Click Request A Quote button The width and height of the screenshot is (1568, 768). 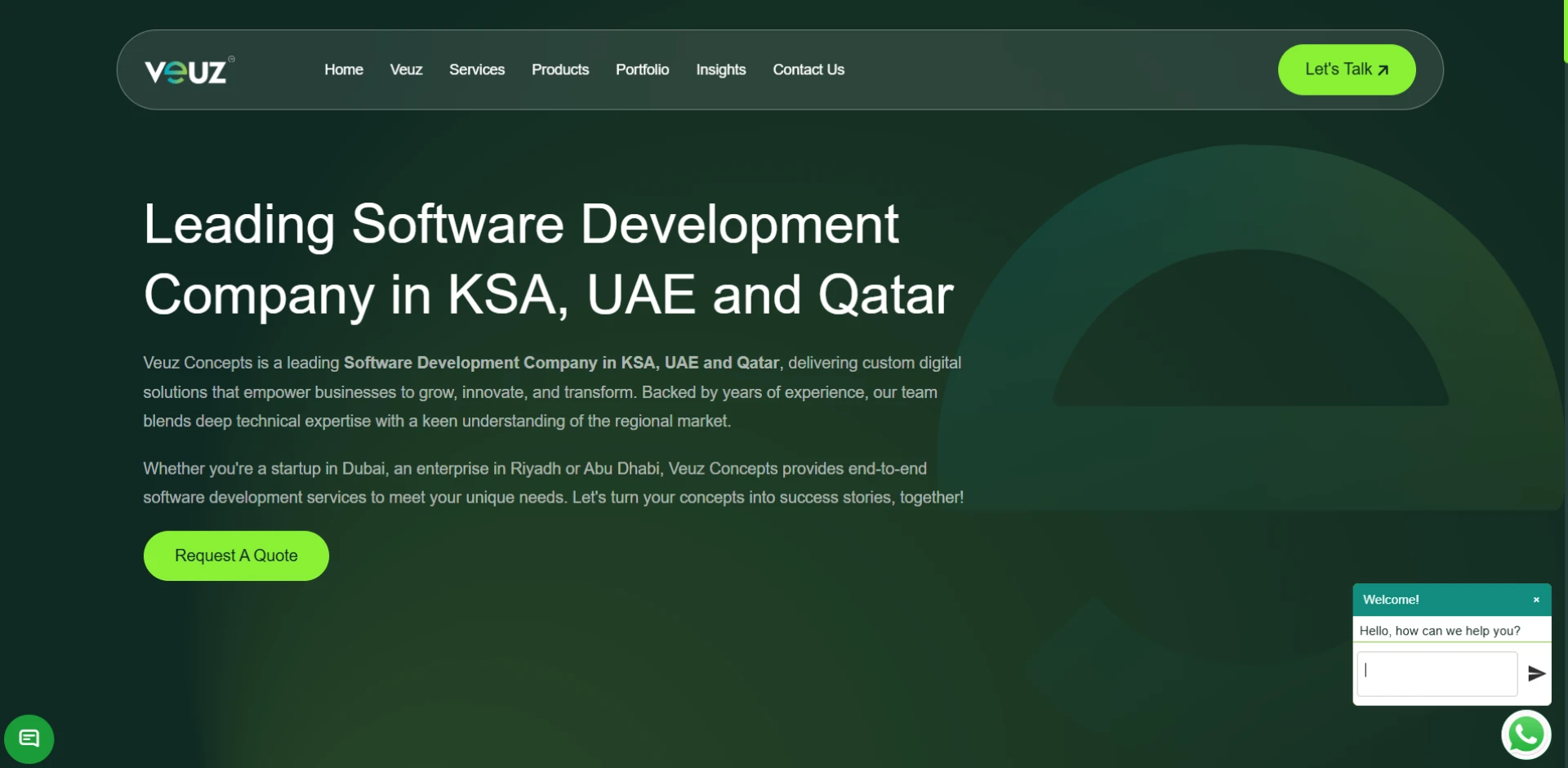236,556
